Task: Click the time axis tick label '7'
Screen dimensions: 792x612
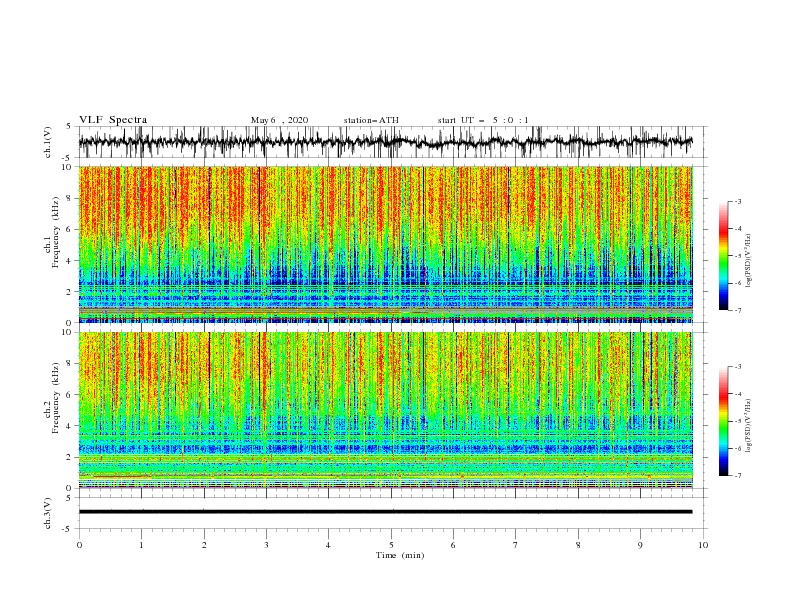Action: (516, 545)
